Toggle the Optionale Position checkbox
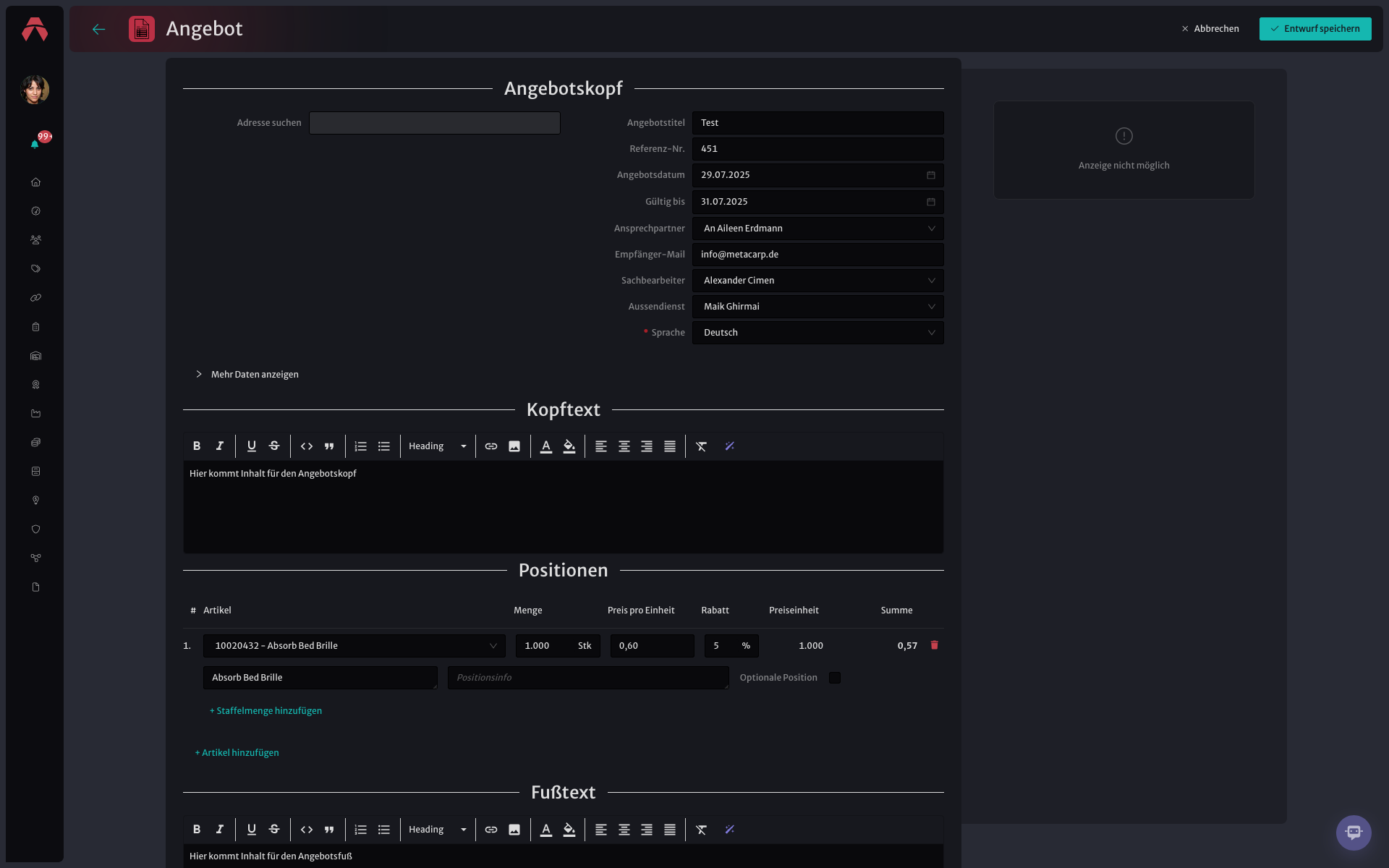This screenshot has height=868, width=1389. click(835, 678)
